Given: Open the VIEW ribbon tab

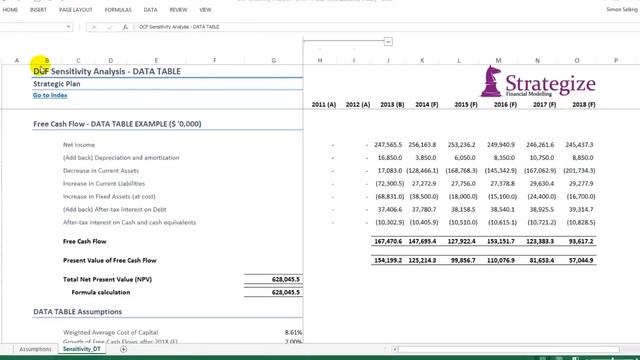Looking at the screenshot, I should [205, 9].
